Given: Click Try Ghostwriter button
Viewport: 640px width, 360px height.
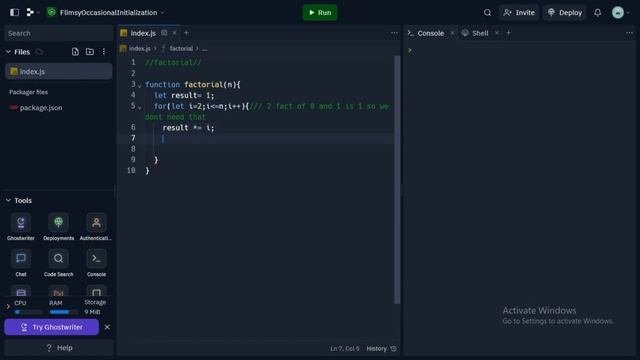Looking at the screenshot, I should pos(51,327).
